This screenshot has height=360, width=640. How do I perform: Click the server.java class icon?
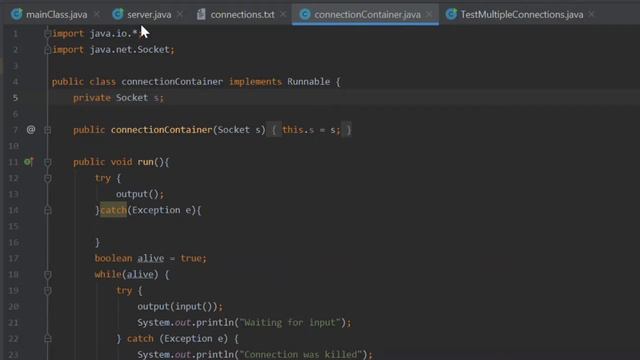118,14
